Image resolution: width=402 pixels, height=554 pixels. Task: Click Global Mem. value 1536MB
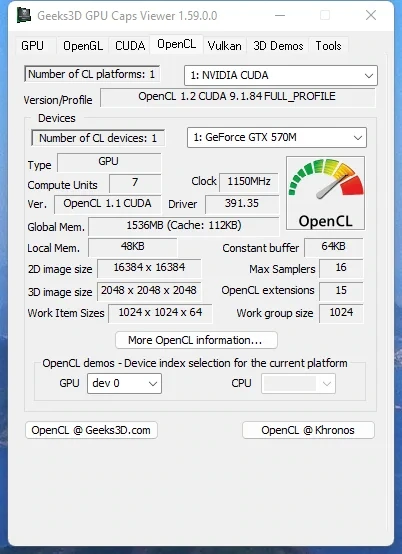[184, 226]
